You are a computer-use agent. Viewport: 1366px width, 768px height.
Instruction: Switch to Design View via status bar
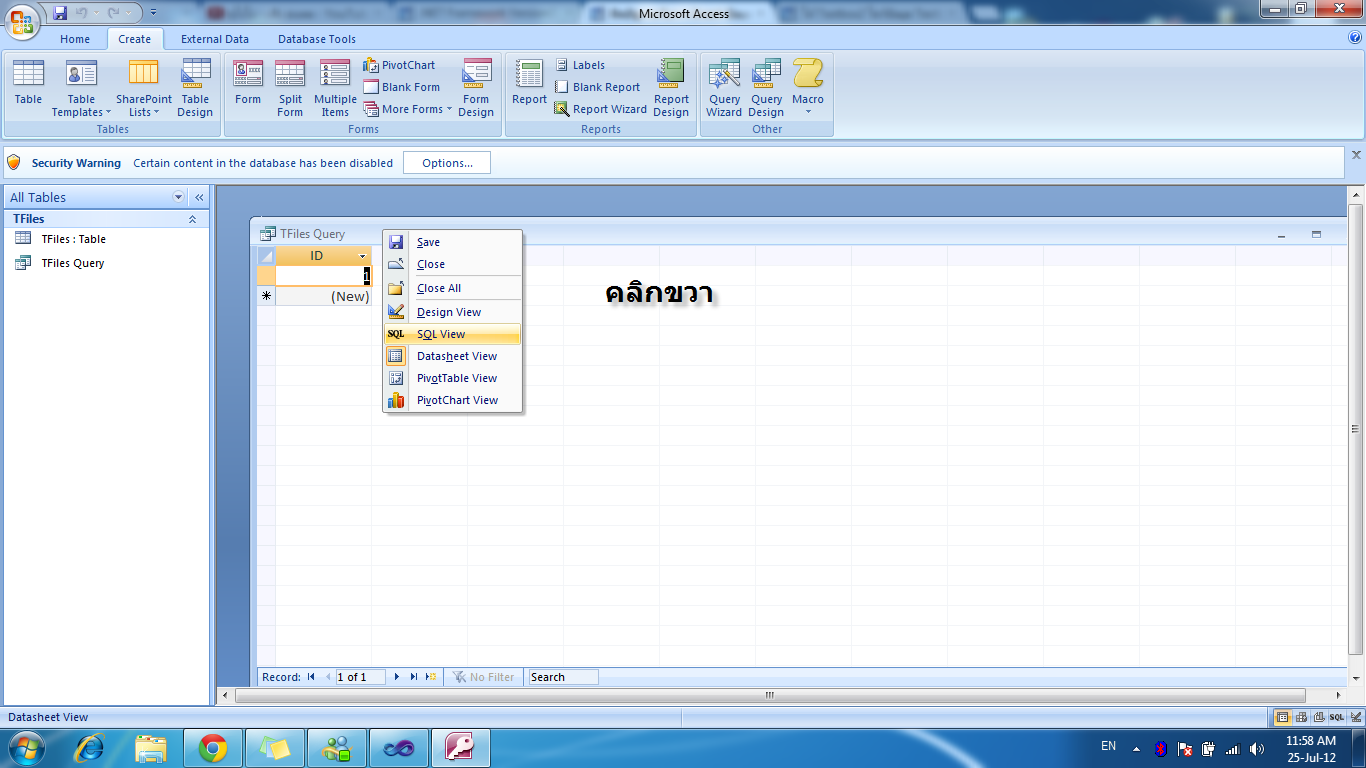pyautogui.click(x=1355, y=717)
